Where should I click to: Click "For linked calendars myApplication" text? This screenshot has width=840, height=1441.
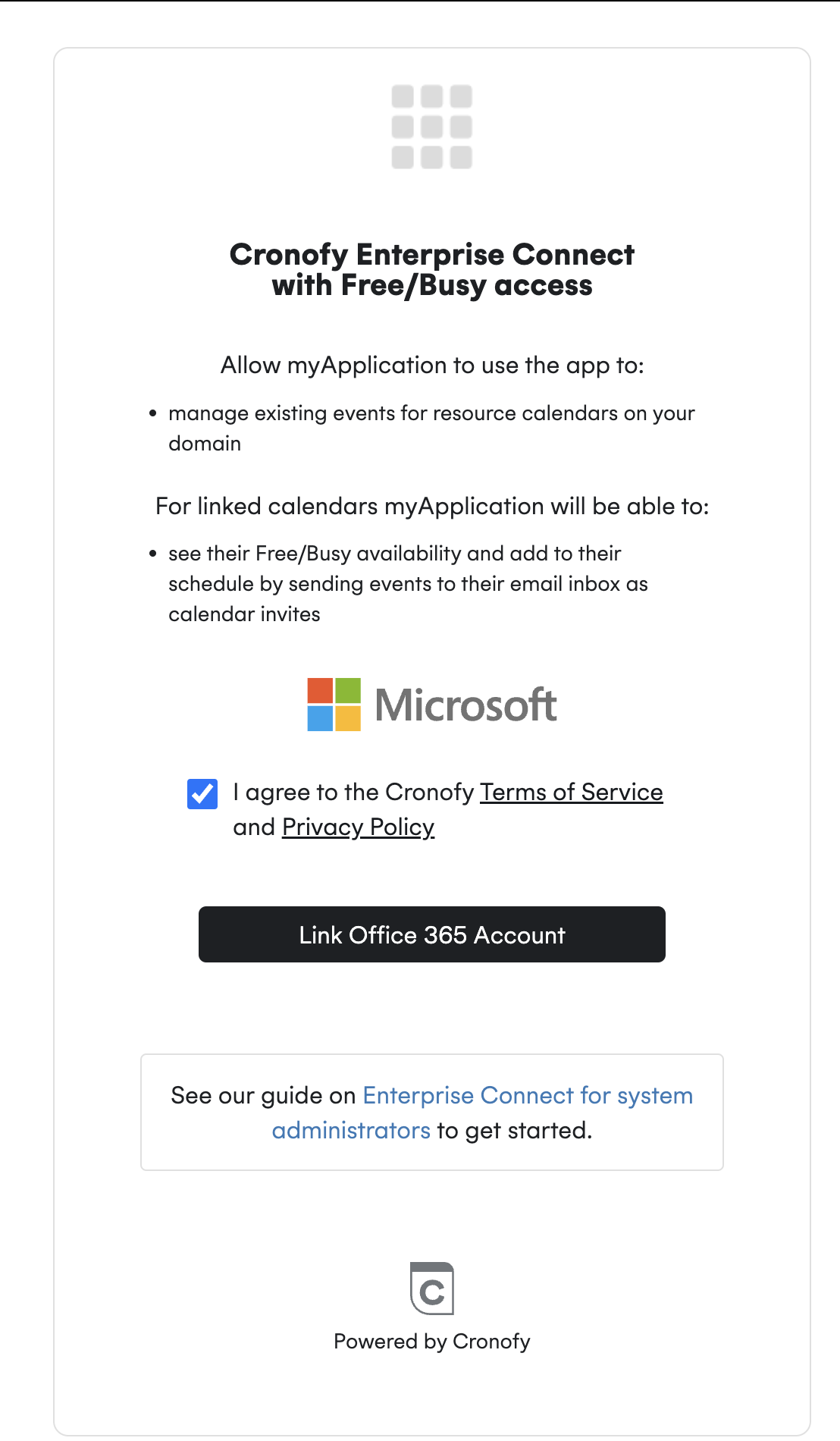432,506
